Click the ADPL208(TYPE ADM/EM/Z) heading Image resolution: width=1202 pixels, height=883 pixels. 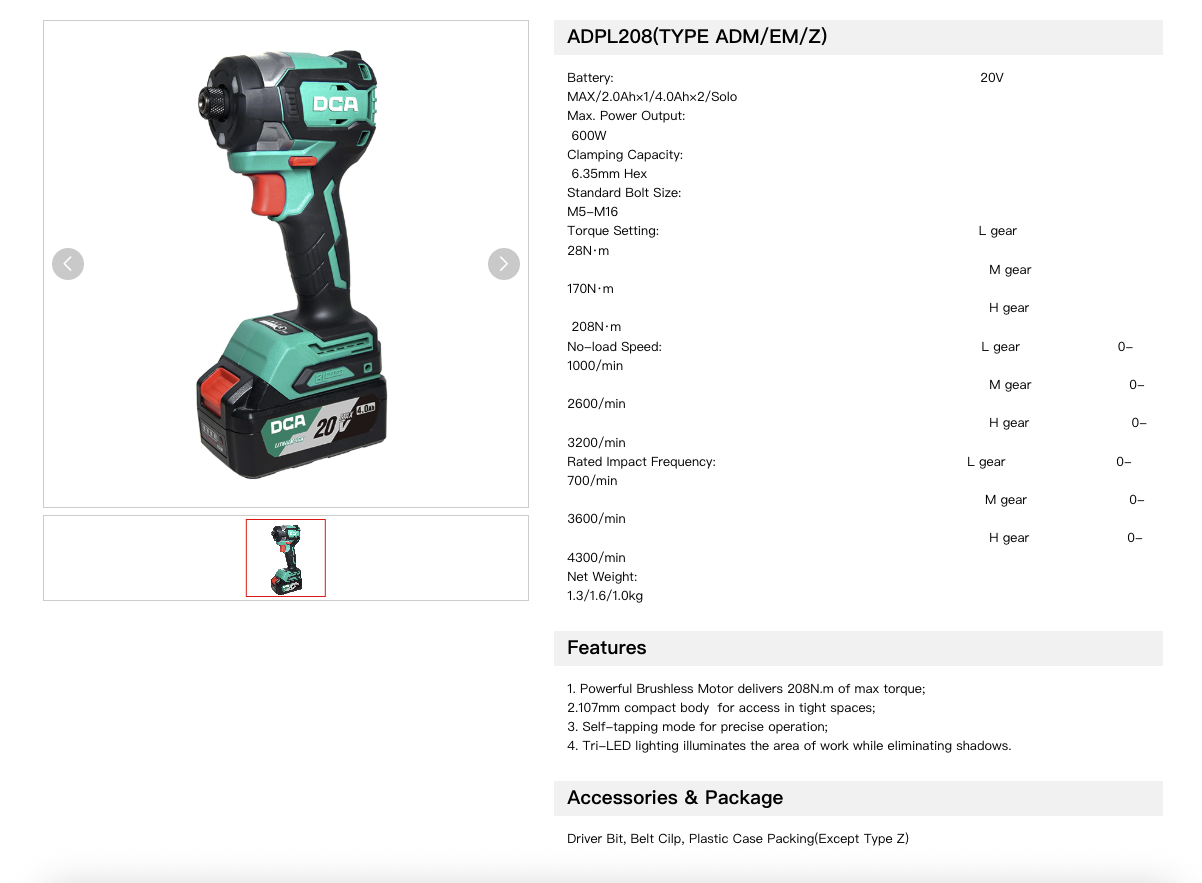[697, 37]
